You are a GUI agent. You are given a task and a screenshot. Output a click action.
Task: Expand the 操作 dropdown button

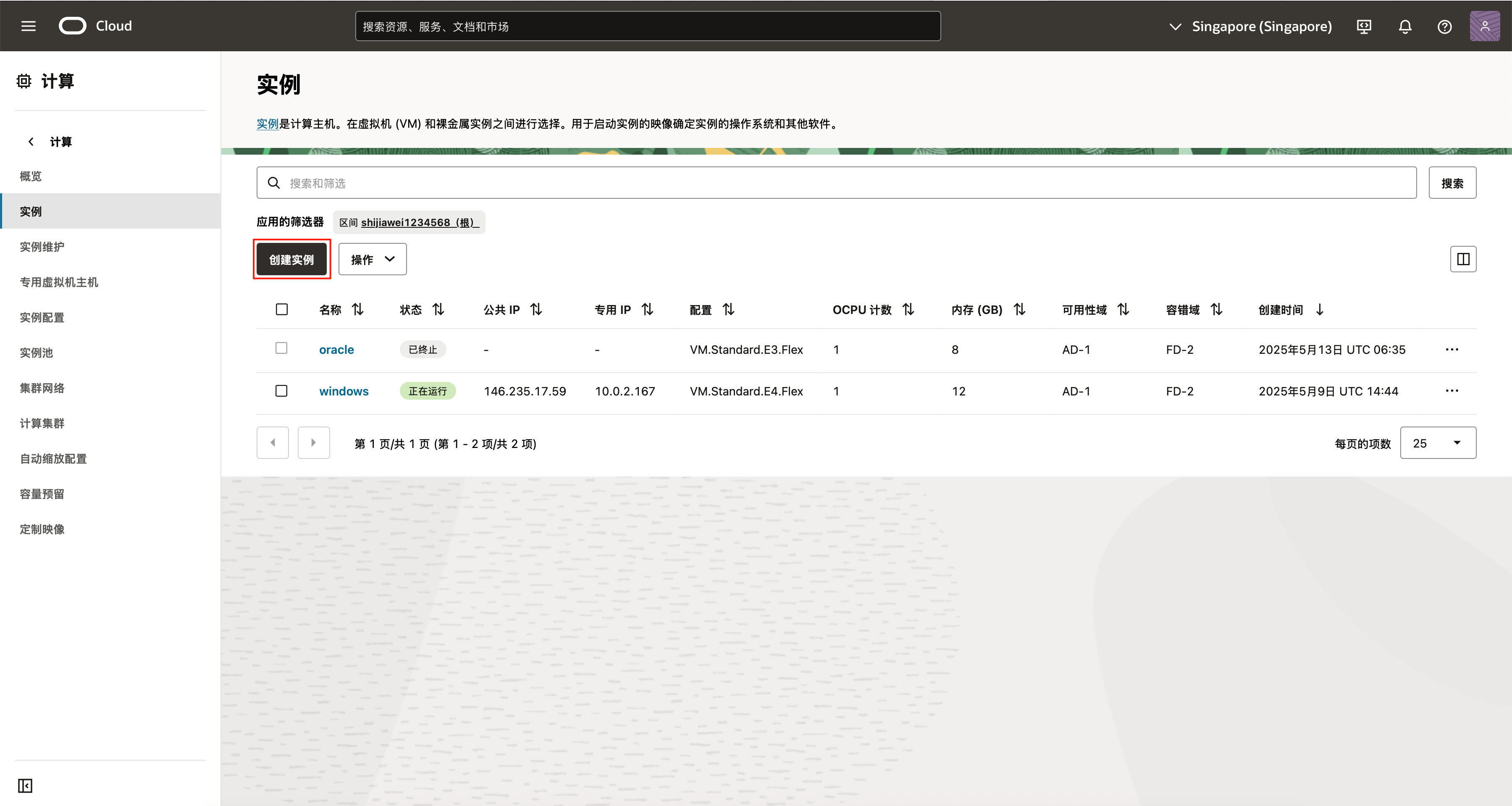tap(372, 259)
